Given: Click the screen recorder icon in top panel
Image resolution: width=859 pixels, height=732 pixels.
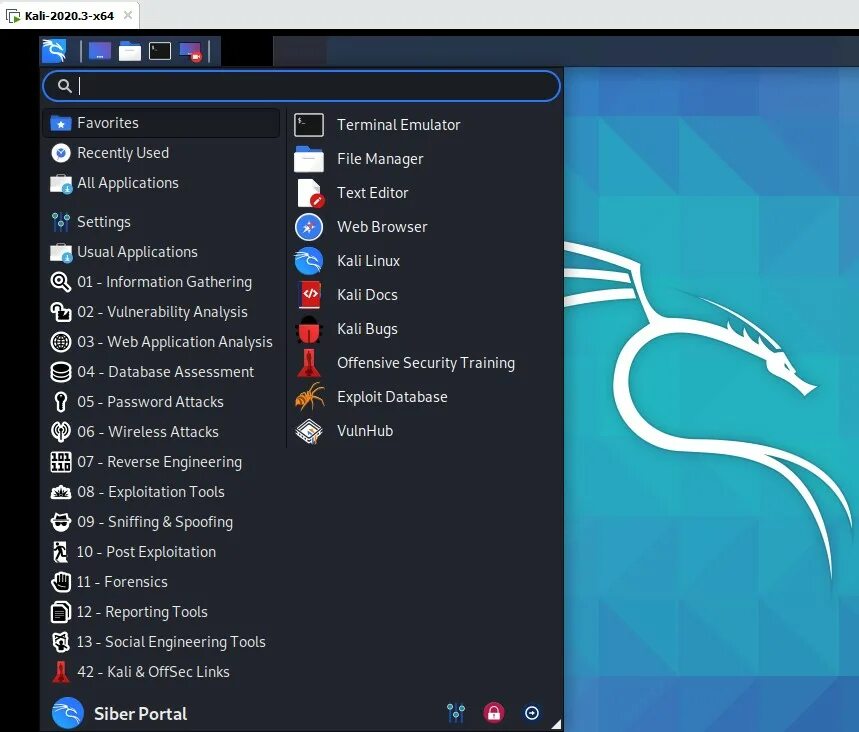Looking at the screenshot, I should point(191,52).
